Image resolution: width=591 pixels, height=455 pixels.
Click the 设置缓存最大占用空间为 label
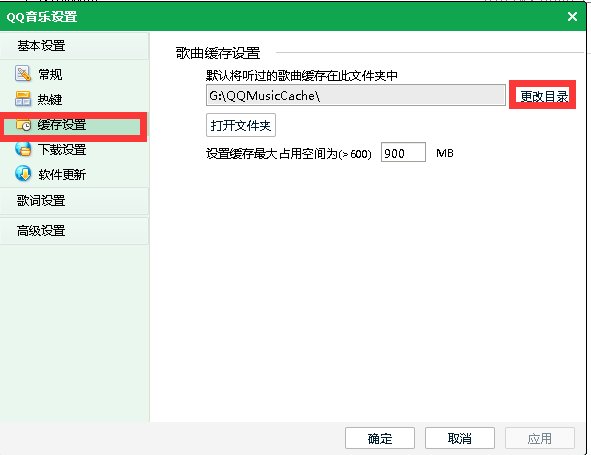(289, 153)
